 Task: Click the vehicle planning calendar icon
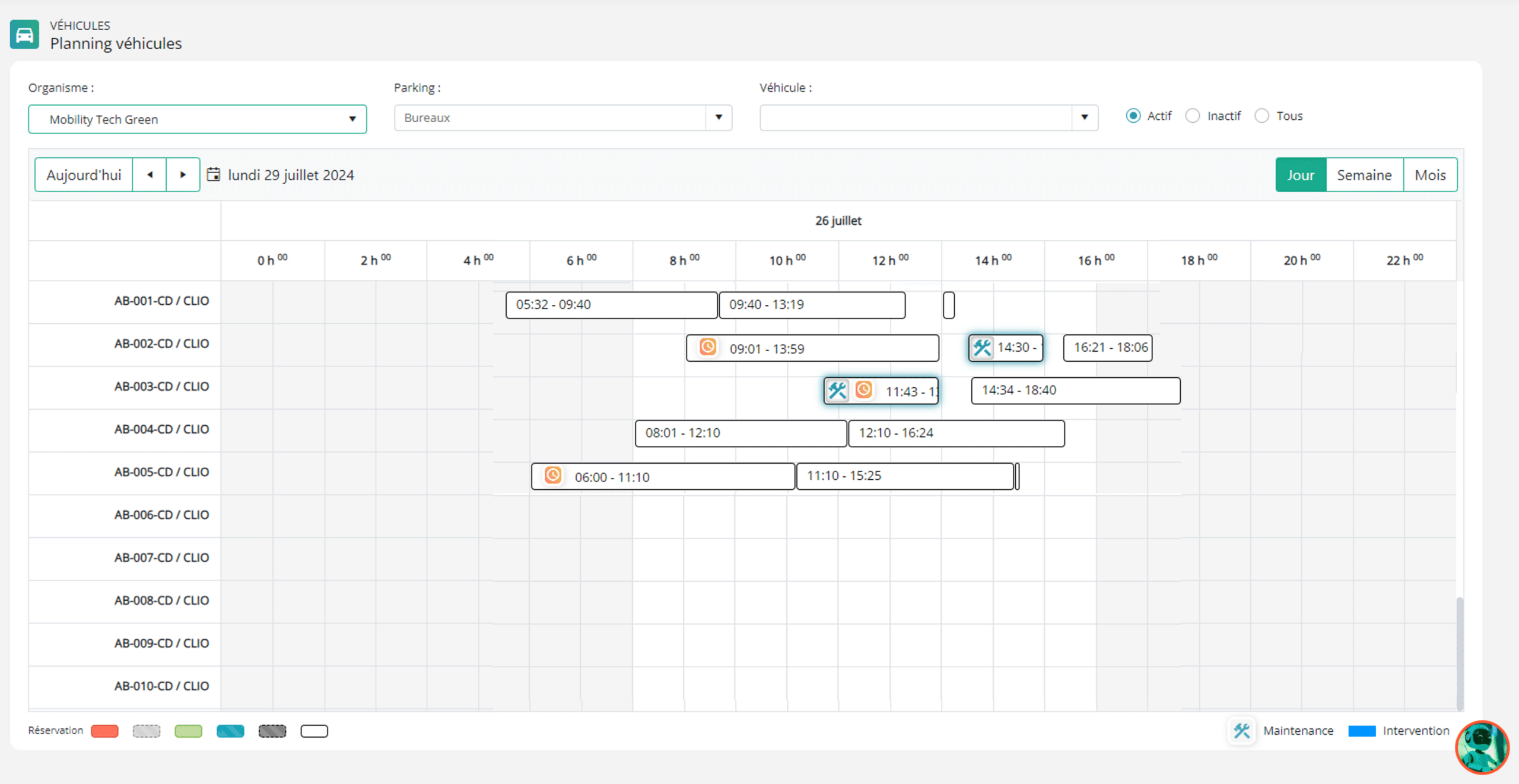pos(213,174)
